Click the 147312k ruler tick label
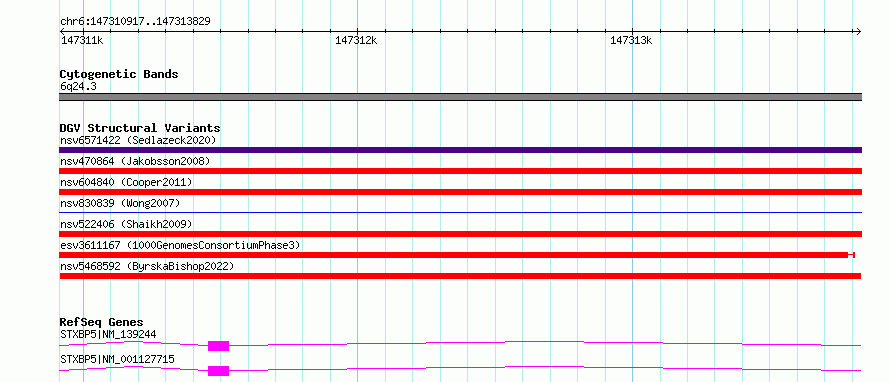 point(356,41)
